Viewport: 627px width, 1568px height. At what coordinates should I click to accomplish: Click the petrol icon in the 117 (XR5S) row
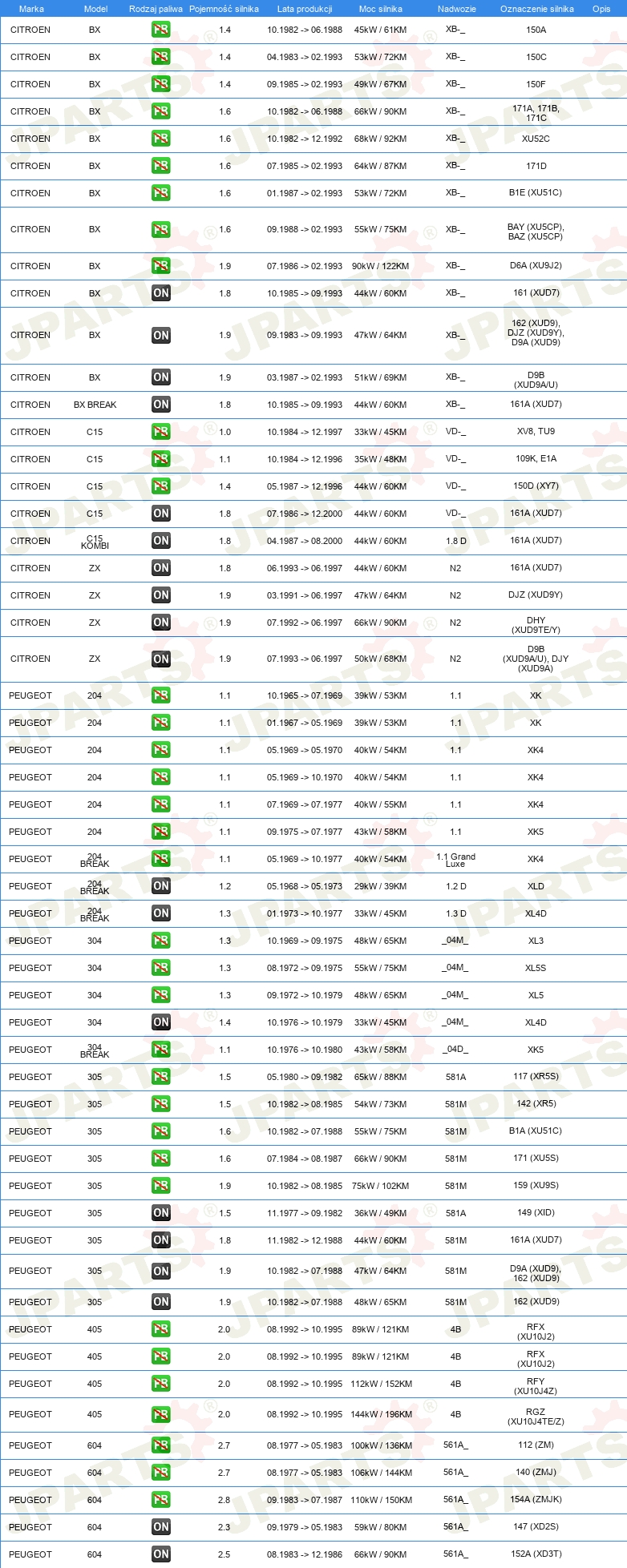(161, 1077)
